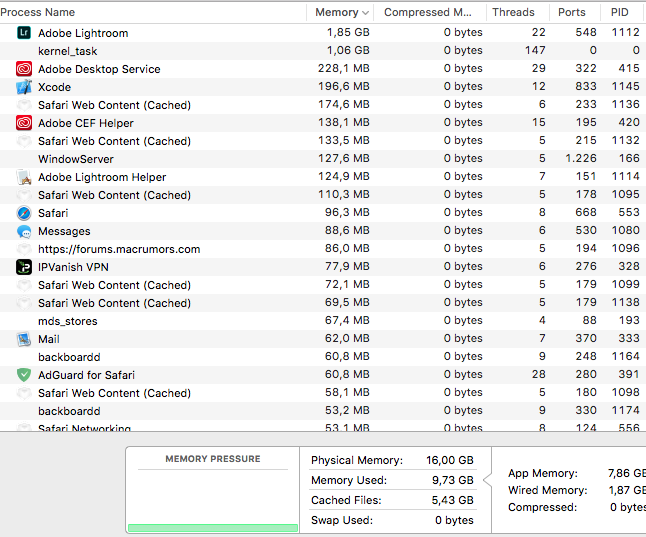Viewport: 646px width, 537px height.
Task: Select the Adobe Lightroom Helper process name
Action: 102,177
